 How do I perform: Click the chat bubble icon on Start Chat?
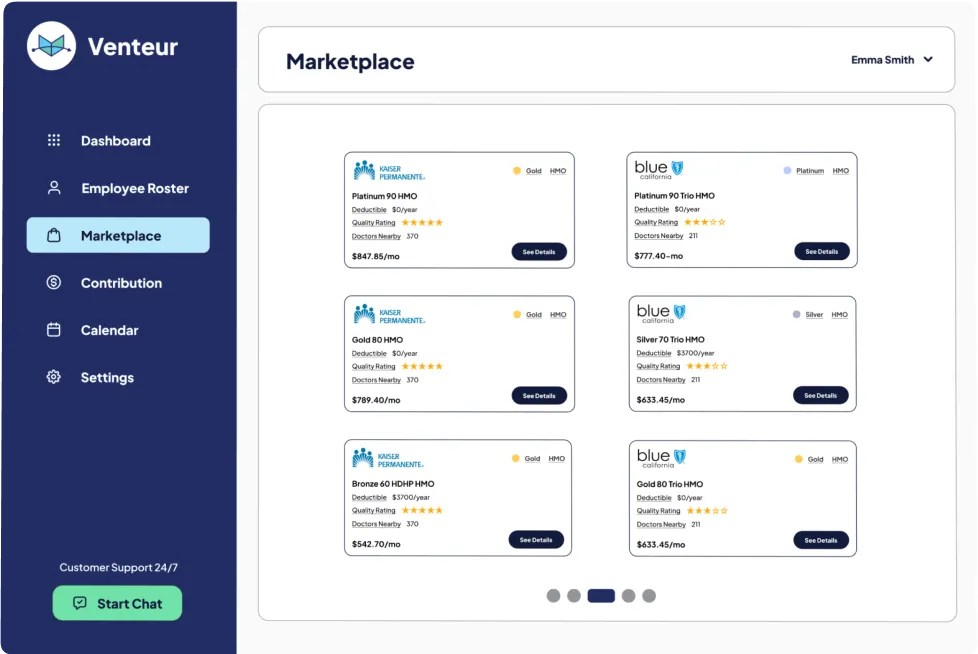click(x=81, y=603)
